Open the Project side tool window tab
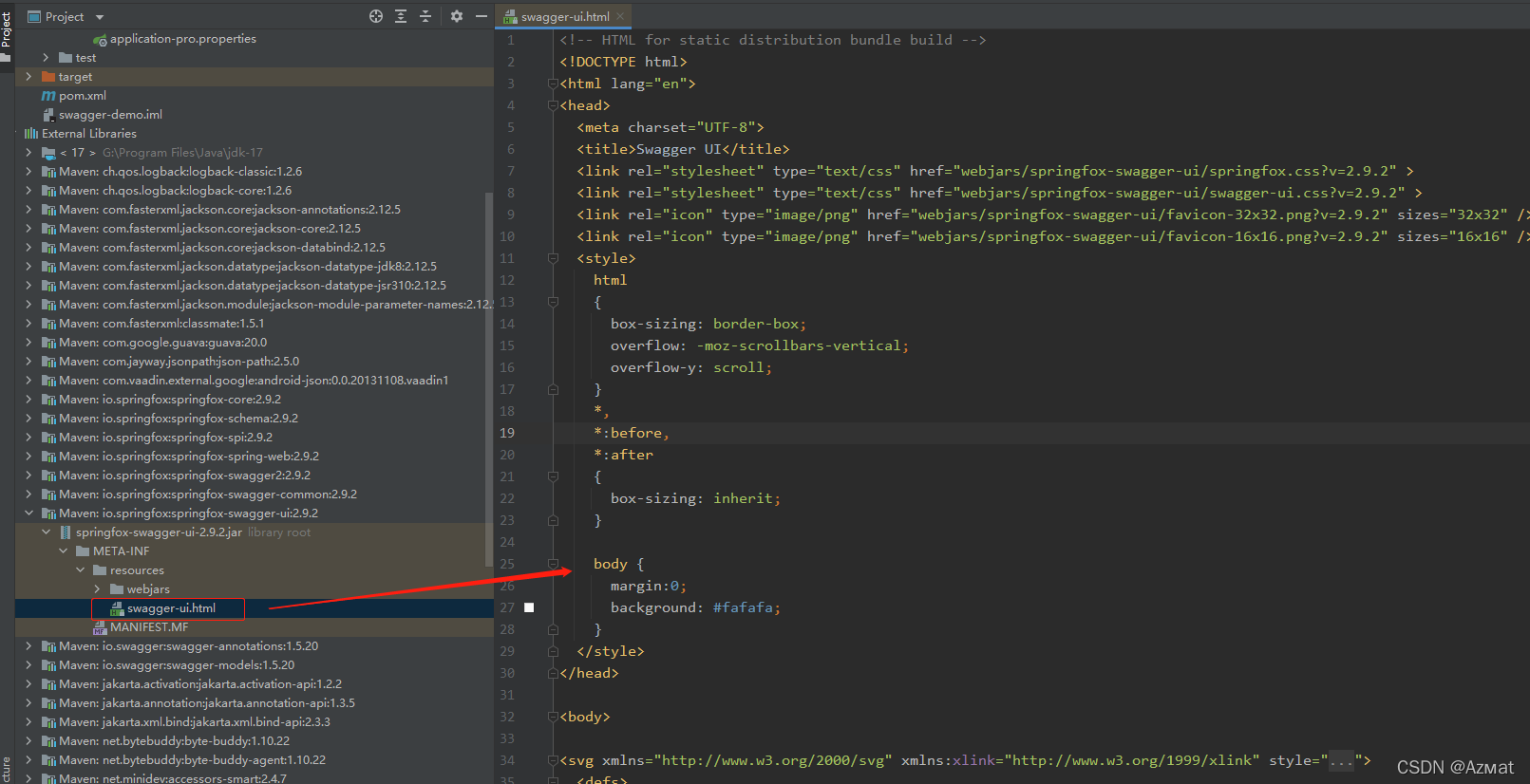 click(x=7, y=30)
